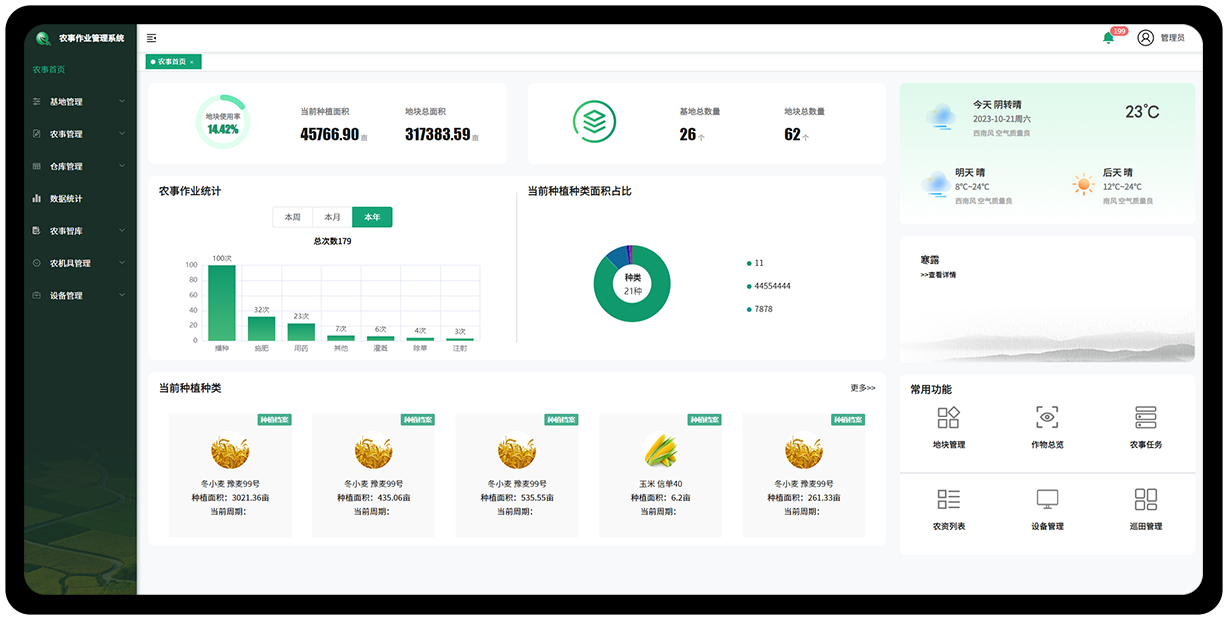Click 查看详情 under 寒露
Screen dimensions: 1228x620
click(x=938, y=275)
